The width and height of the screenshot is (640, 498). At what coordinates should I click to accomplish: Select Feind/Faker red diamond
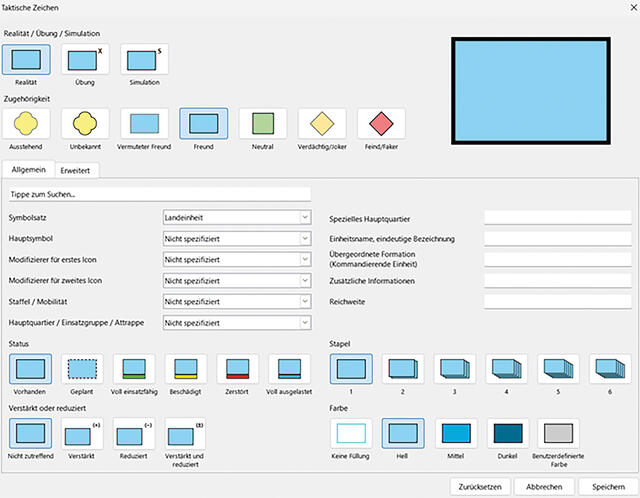pyautogui.click(x=381, y=123)
